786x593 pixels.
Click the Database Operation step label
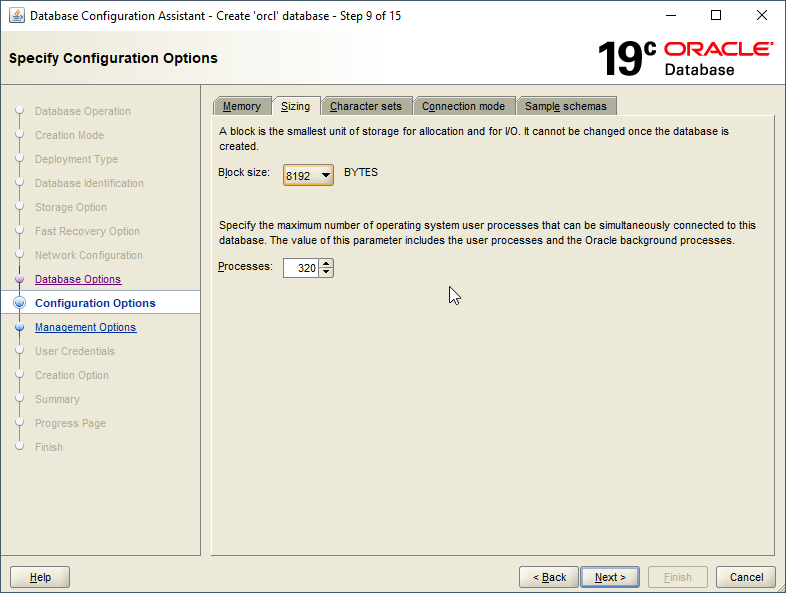coord(83,111)
